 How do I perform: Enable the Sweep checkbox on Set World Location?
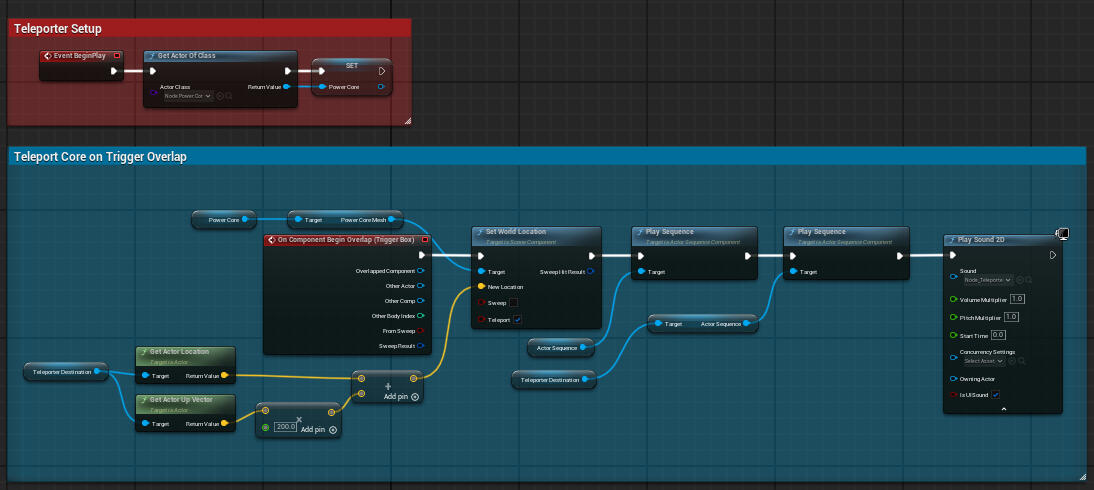pyautogui.click(x=514, y=302)
